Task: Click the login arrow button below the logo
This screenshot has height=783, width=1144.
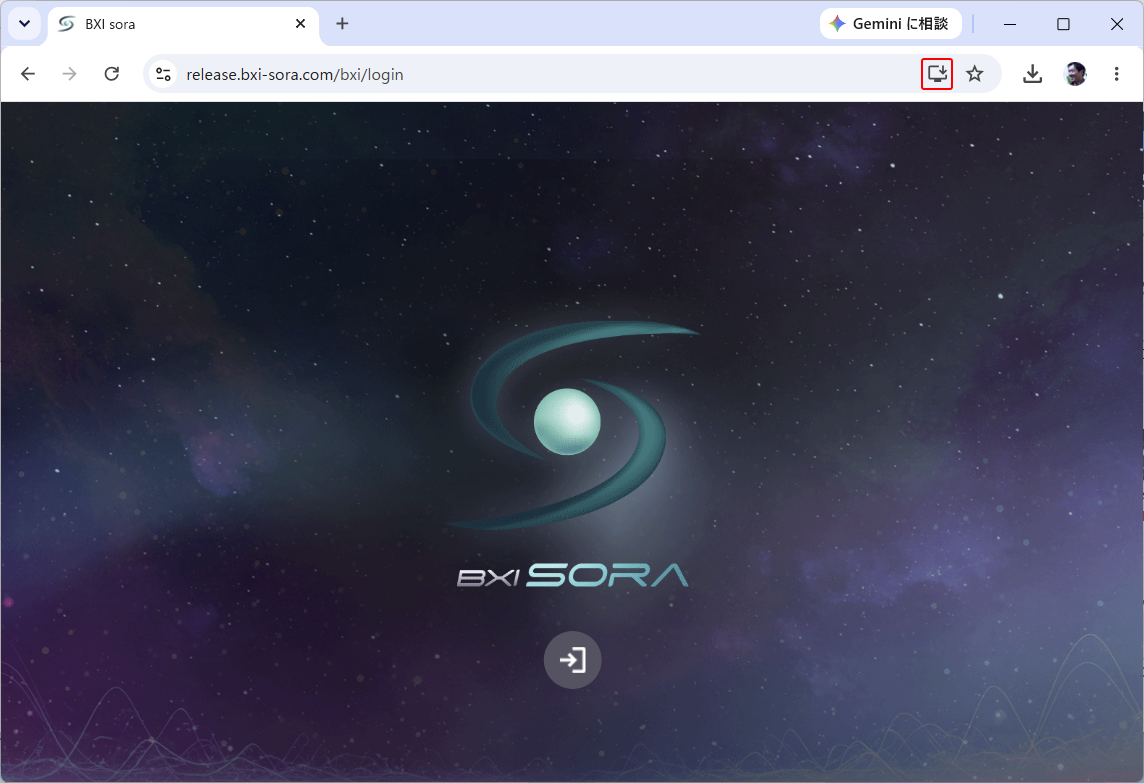Action: click(573, 660)
